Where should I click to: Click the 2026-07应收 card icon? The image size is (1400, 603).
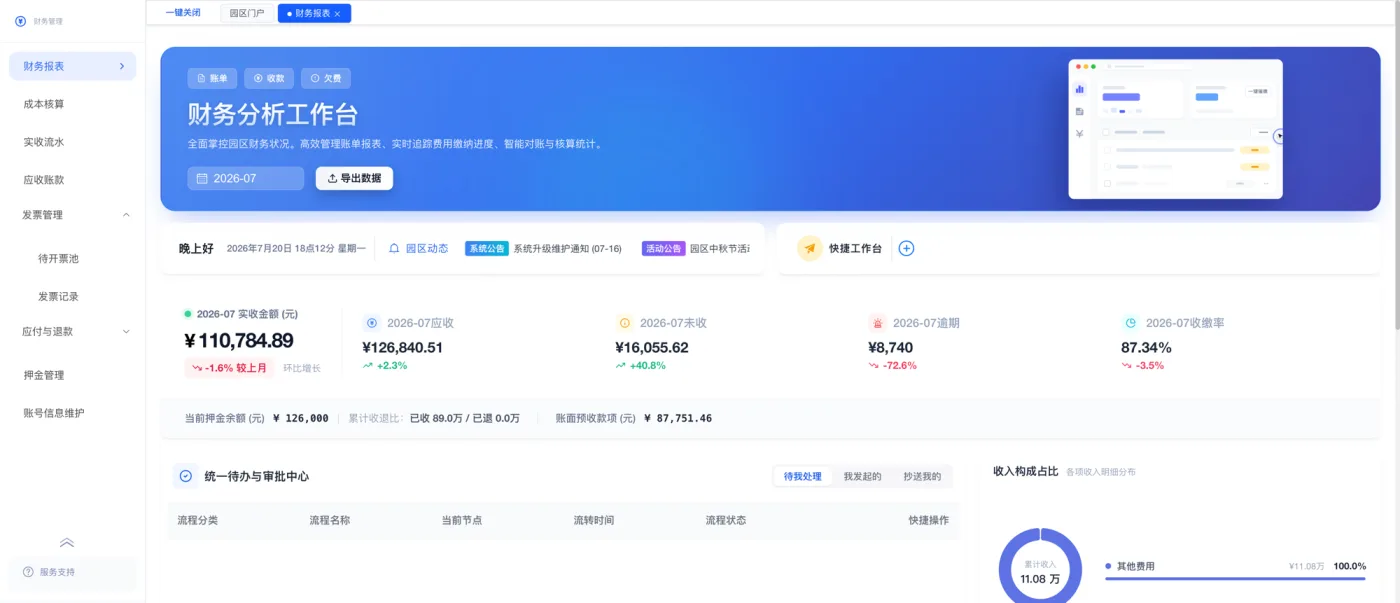tap(372, 323)
